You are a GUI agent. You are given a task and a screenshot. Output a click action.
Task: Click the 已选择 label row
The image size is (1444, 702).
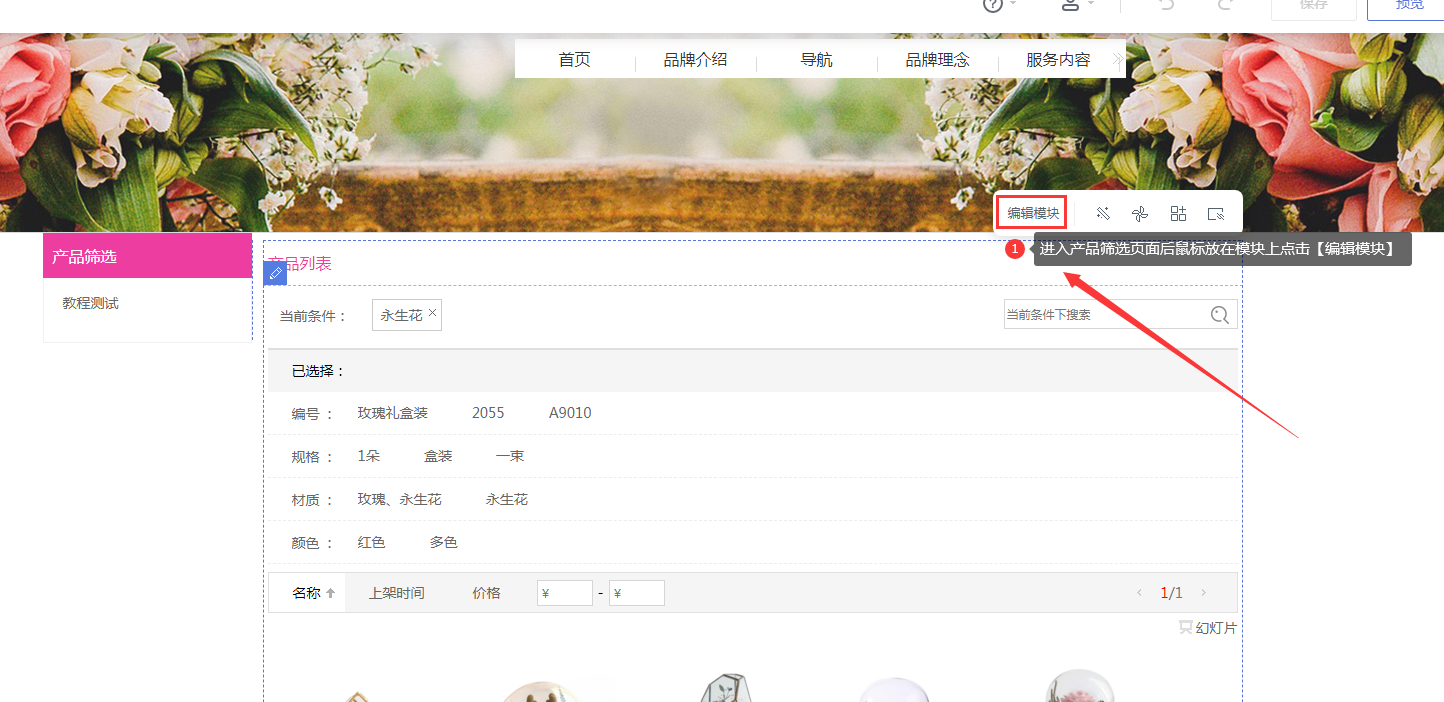tap(752, 371)
